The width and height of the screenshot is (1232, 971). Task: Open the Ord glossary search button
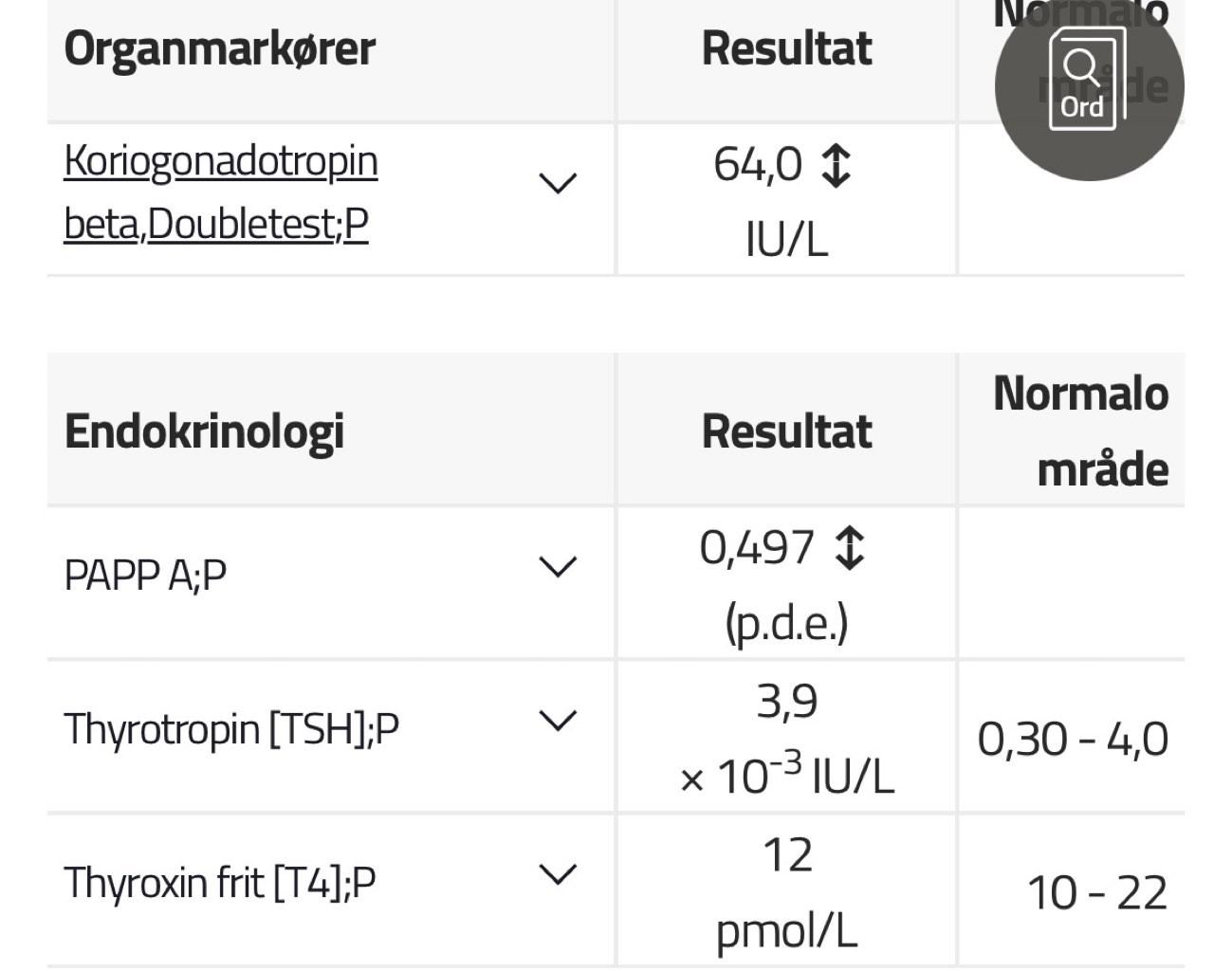(x=1088, y=86)
